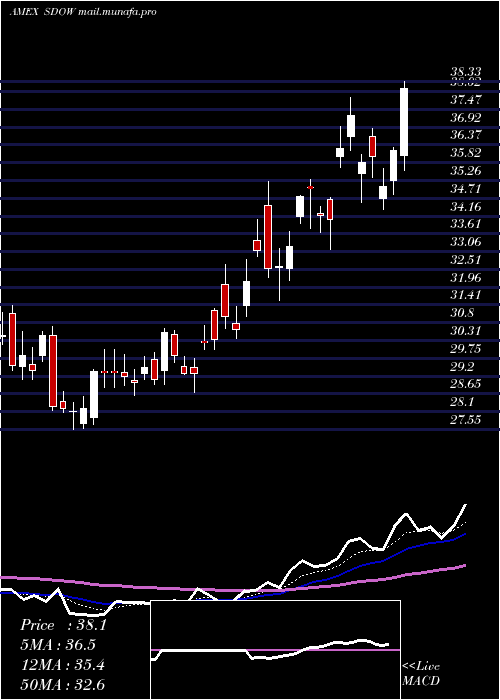Select the 37.47 price axis label
Screen dimensions: 500x700
466,100
